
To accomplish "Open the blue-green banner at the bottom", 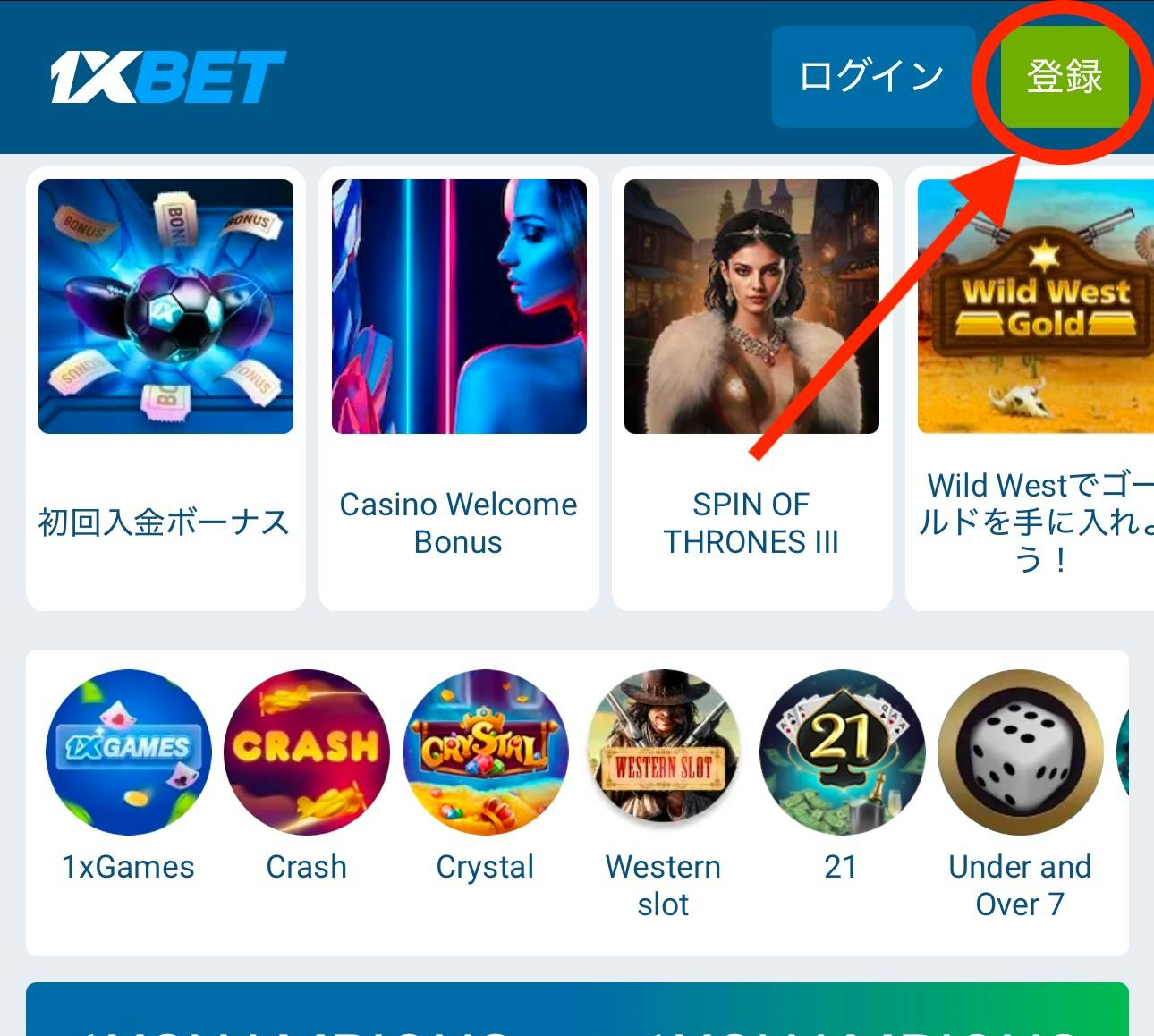I will click(x=577, y=1009).
